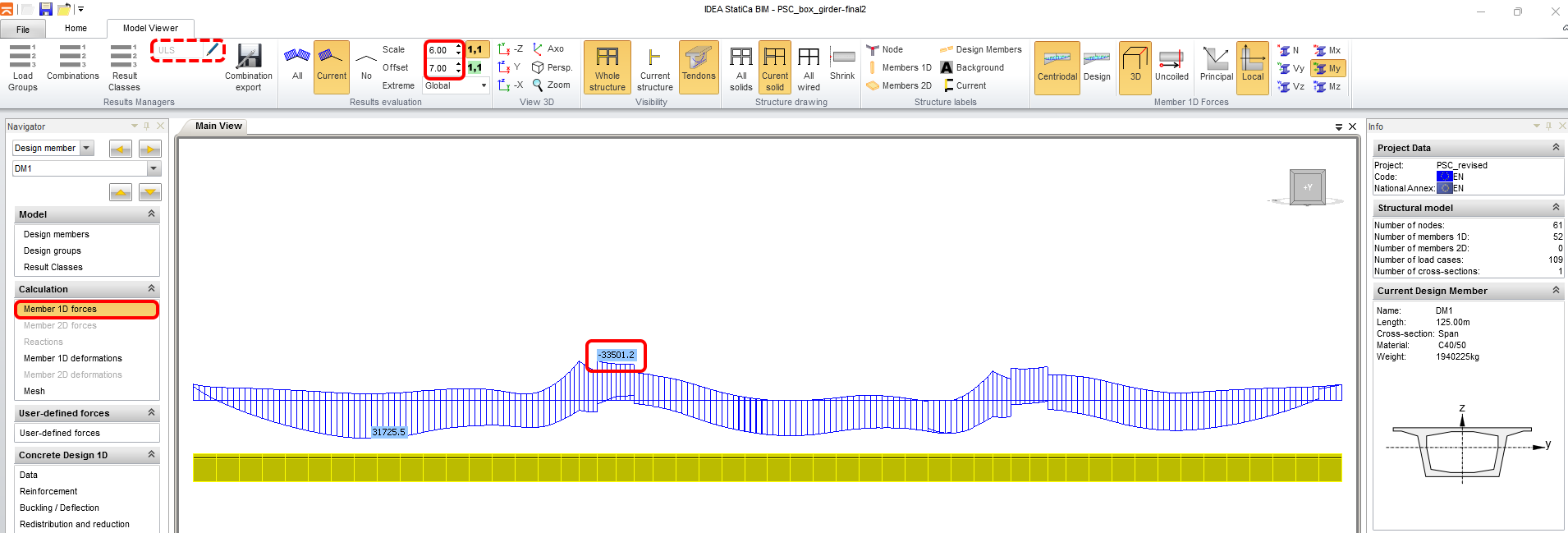The width and height of the screenshot is (1568, 533).
Task: Open the Global extreme dropdown
Action: [484, 85]
